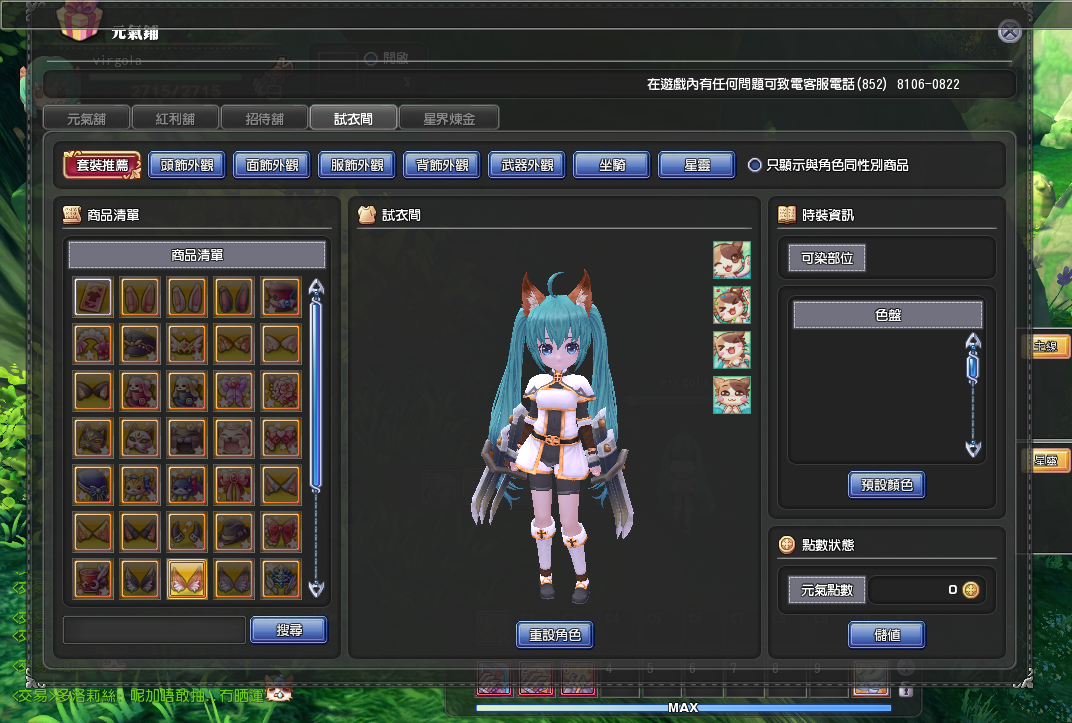Click 儲值 to top up points

887,635
